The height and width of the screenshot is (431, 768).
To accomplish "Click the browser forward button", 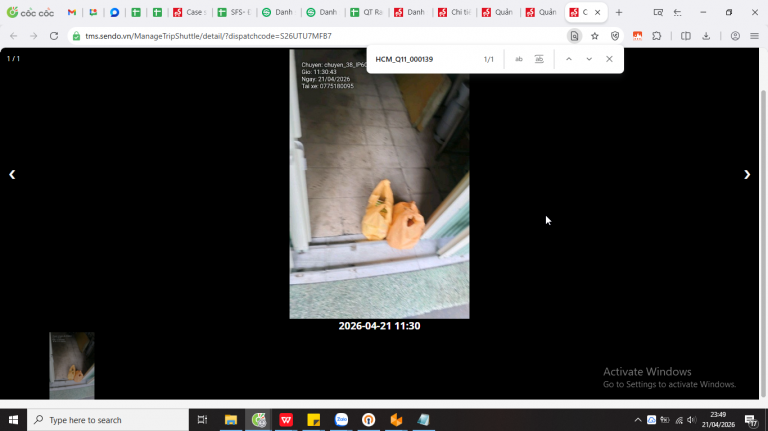I will [x=33, y=36].
